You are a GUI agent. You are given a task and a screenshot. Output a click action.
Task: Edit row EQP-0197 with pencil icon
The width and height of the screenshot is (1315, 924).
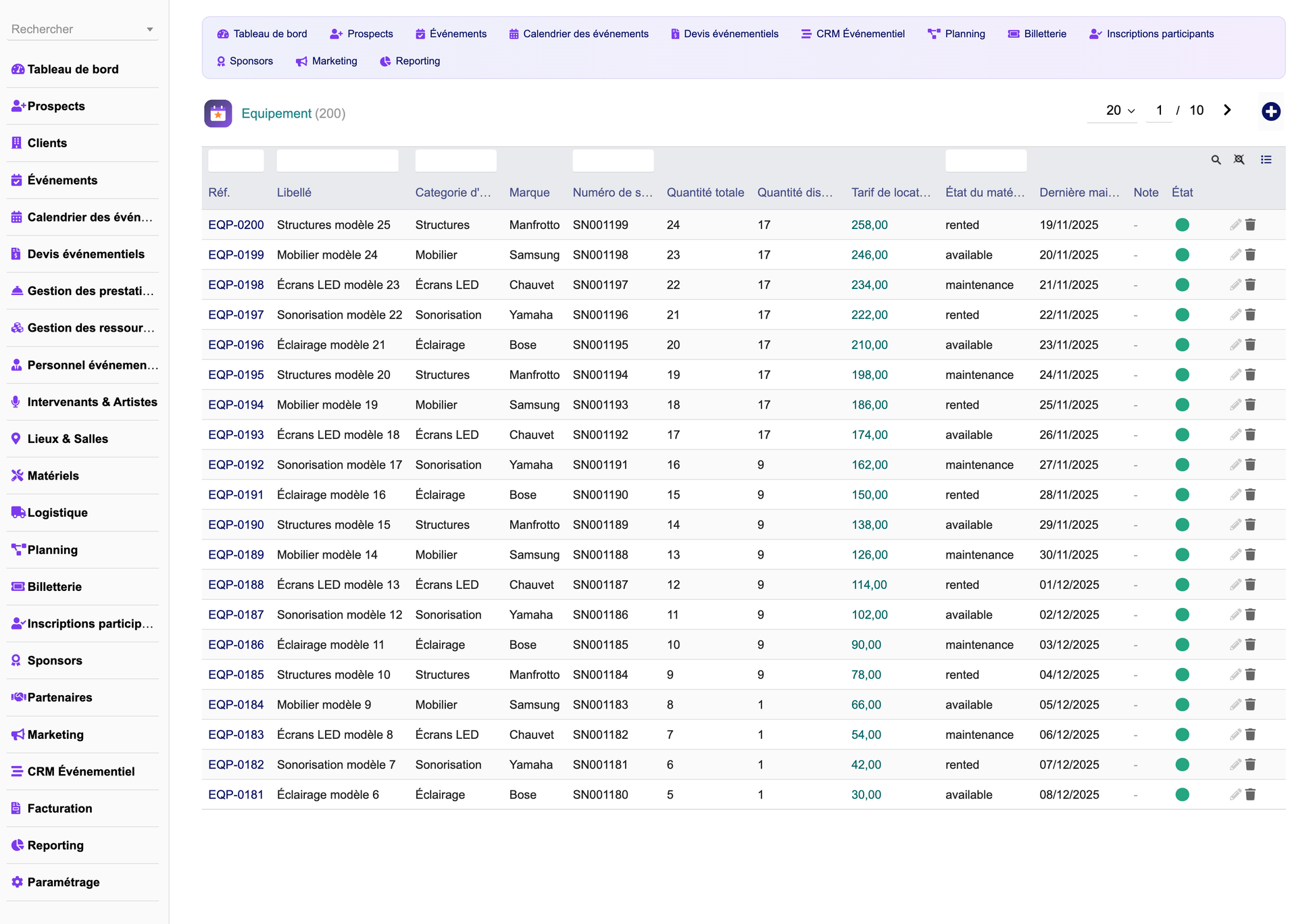click(x=1235, y=315)
